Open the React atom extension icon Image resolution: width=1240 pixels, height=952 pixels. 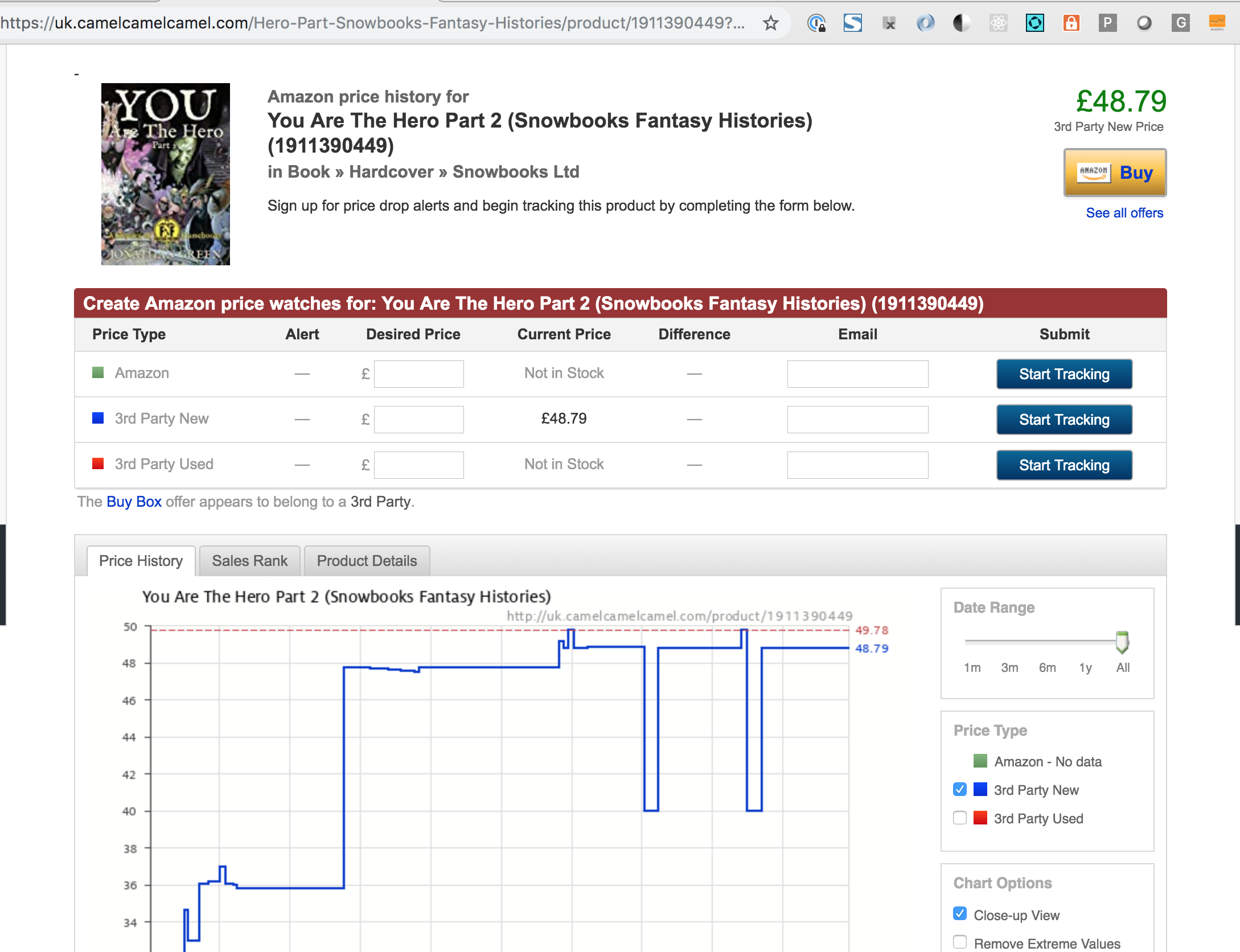[998, 23]
